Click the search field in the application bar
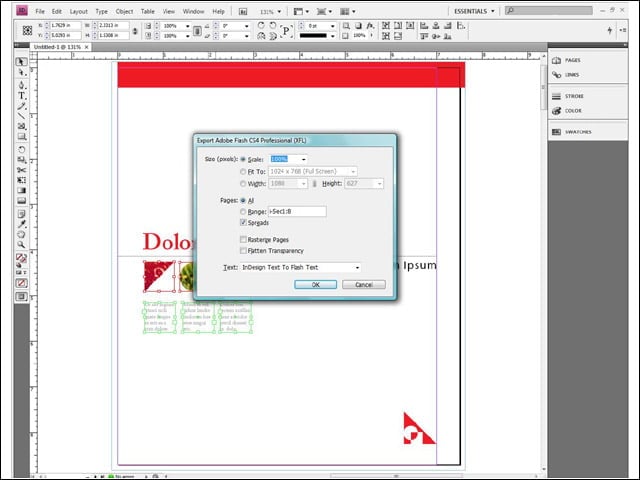The width and height of the screenshot is (640, 480). coord(549,11)
